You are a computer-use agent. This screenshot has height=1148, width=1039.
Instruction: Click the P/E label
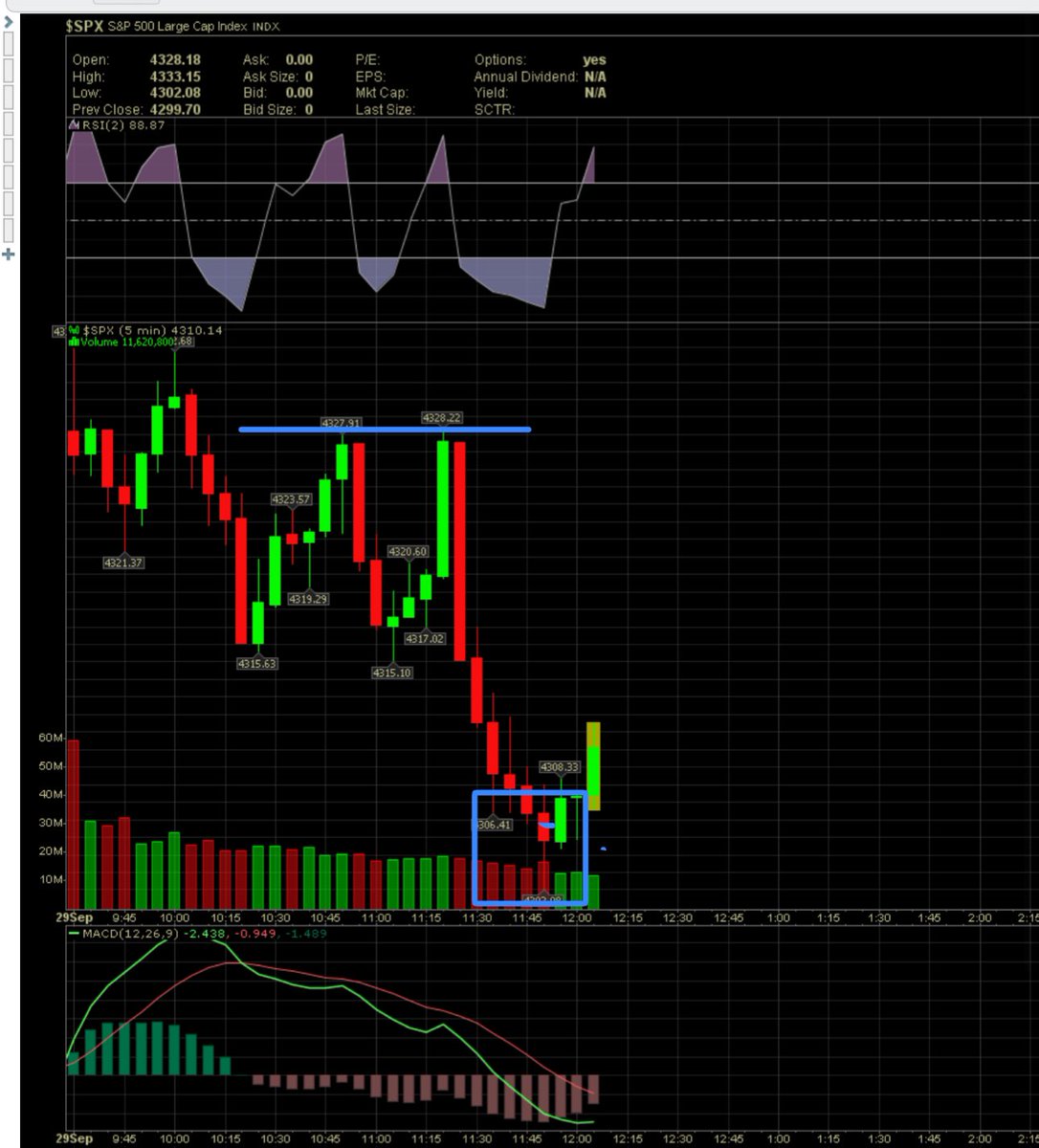(x=367, y=59)
